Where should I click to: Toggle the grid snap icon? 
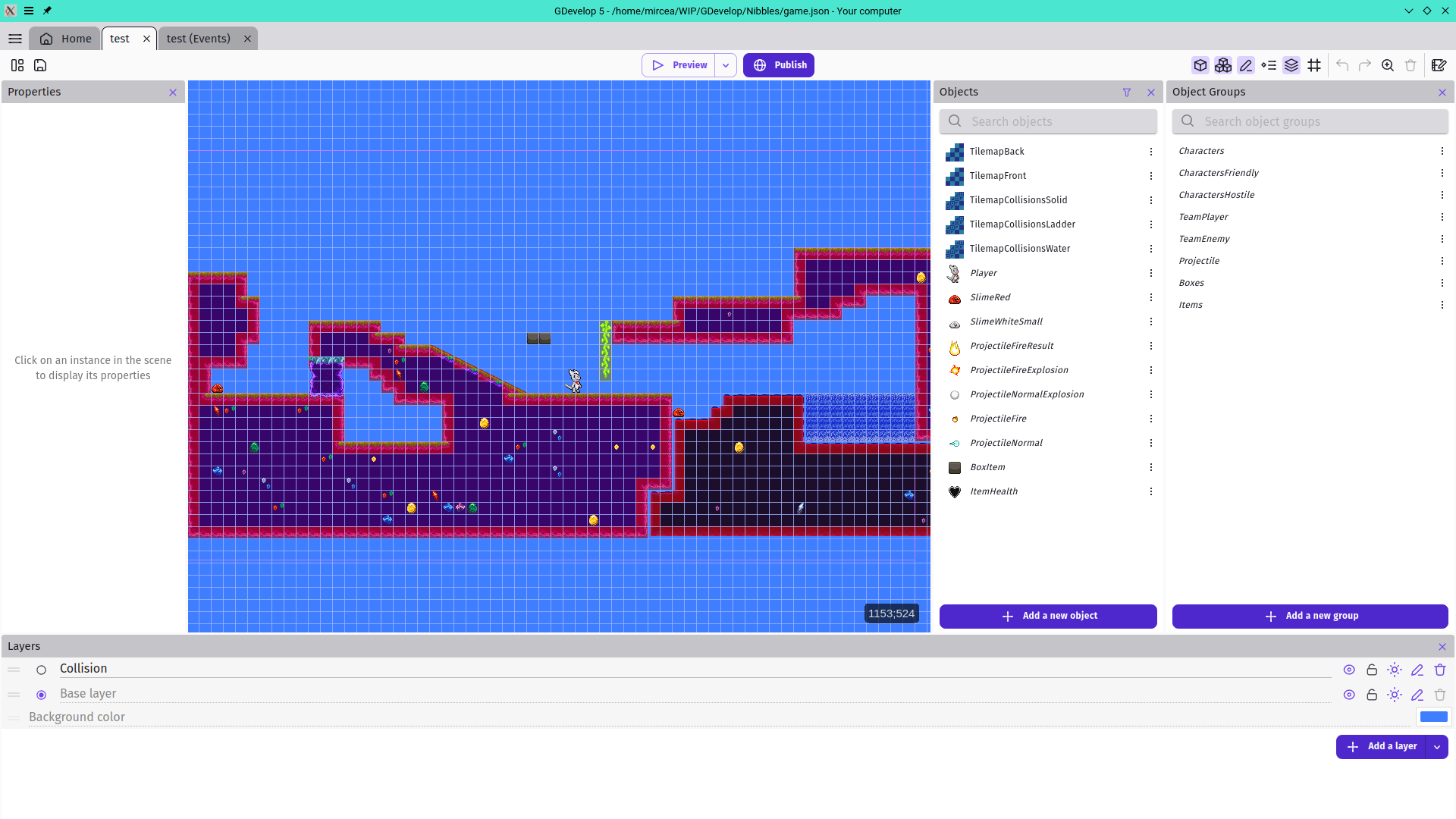1314,65
